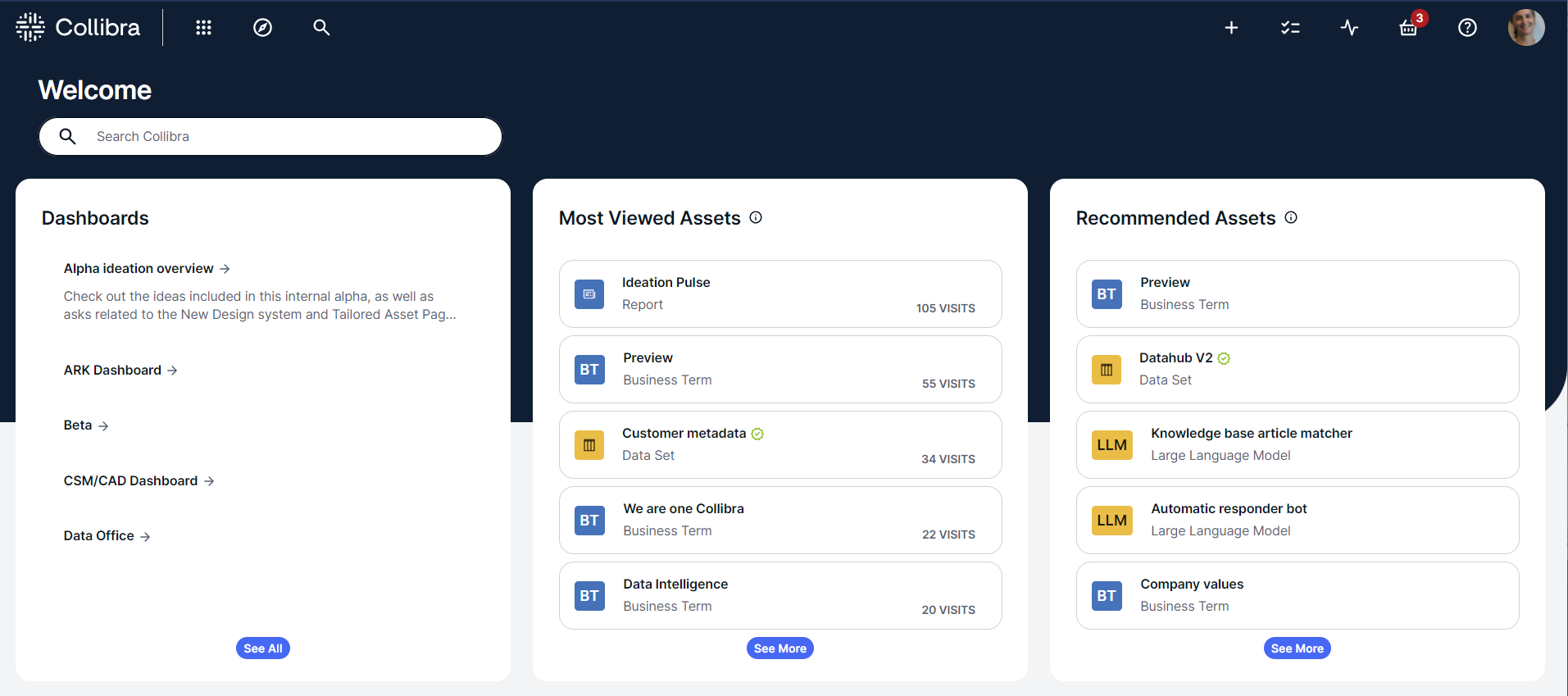Open the tasks checklist icon
Image resolution: width=1568 pixels, height=696 pixels.
tap(1290, 28)
